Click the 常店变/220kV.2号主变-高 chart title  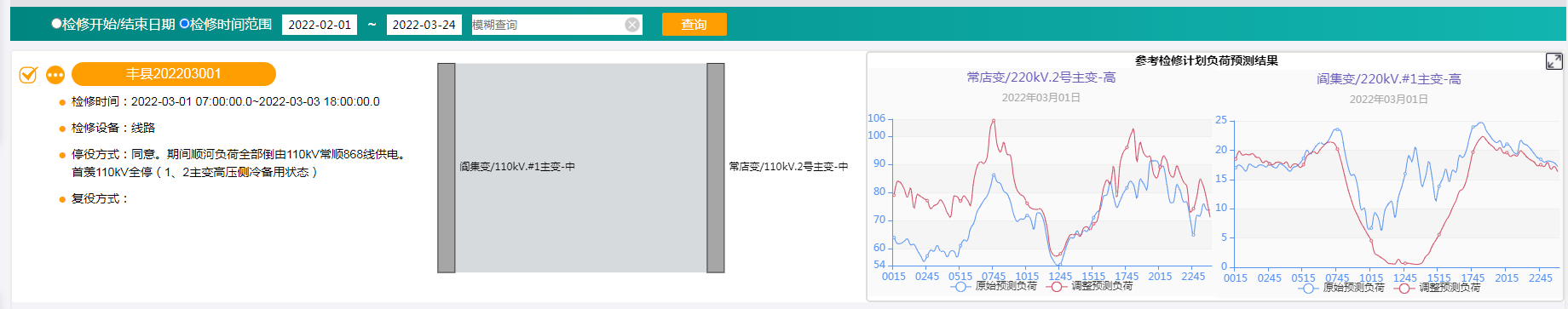click(x=1041, y=77)
